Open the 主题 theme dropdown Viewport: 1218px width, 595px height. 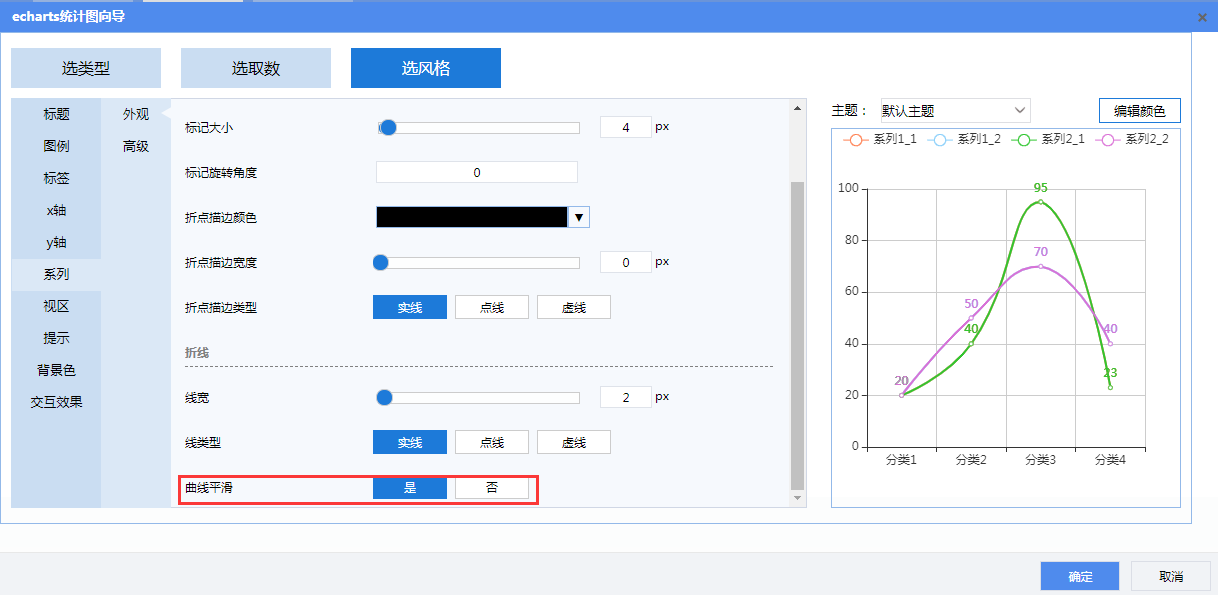pyautogui.click(x=954, y=110)
